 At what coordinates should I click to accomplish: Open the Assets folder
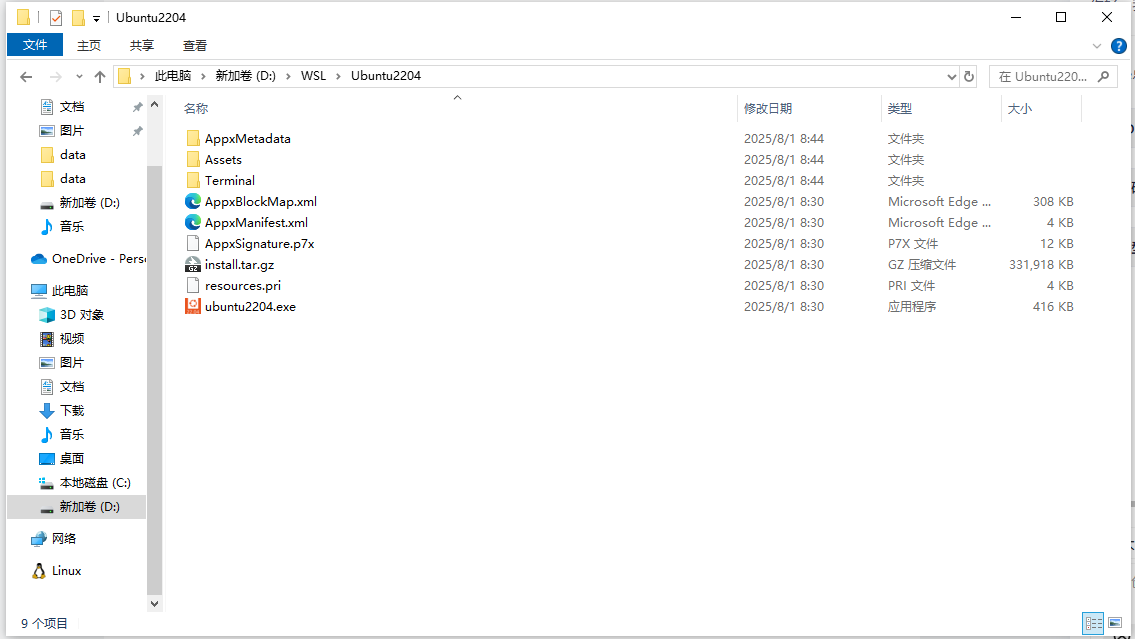(x=222, y=159)
